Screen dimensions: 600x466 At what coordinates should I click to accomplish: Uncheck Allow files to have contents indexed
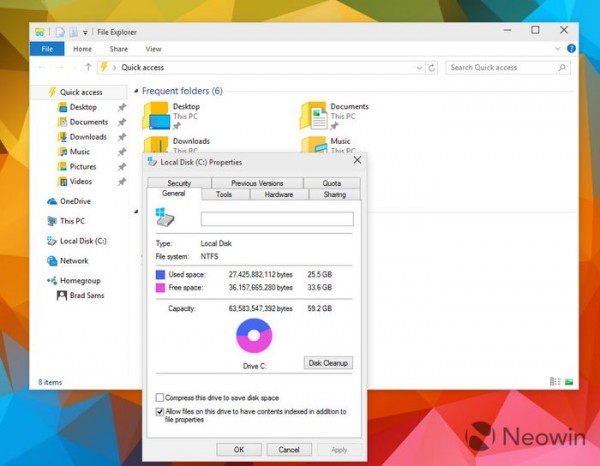160,412
